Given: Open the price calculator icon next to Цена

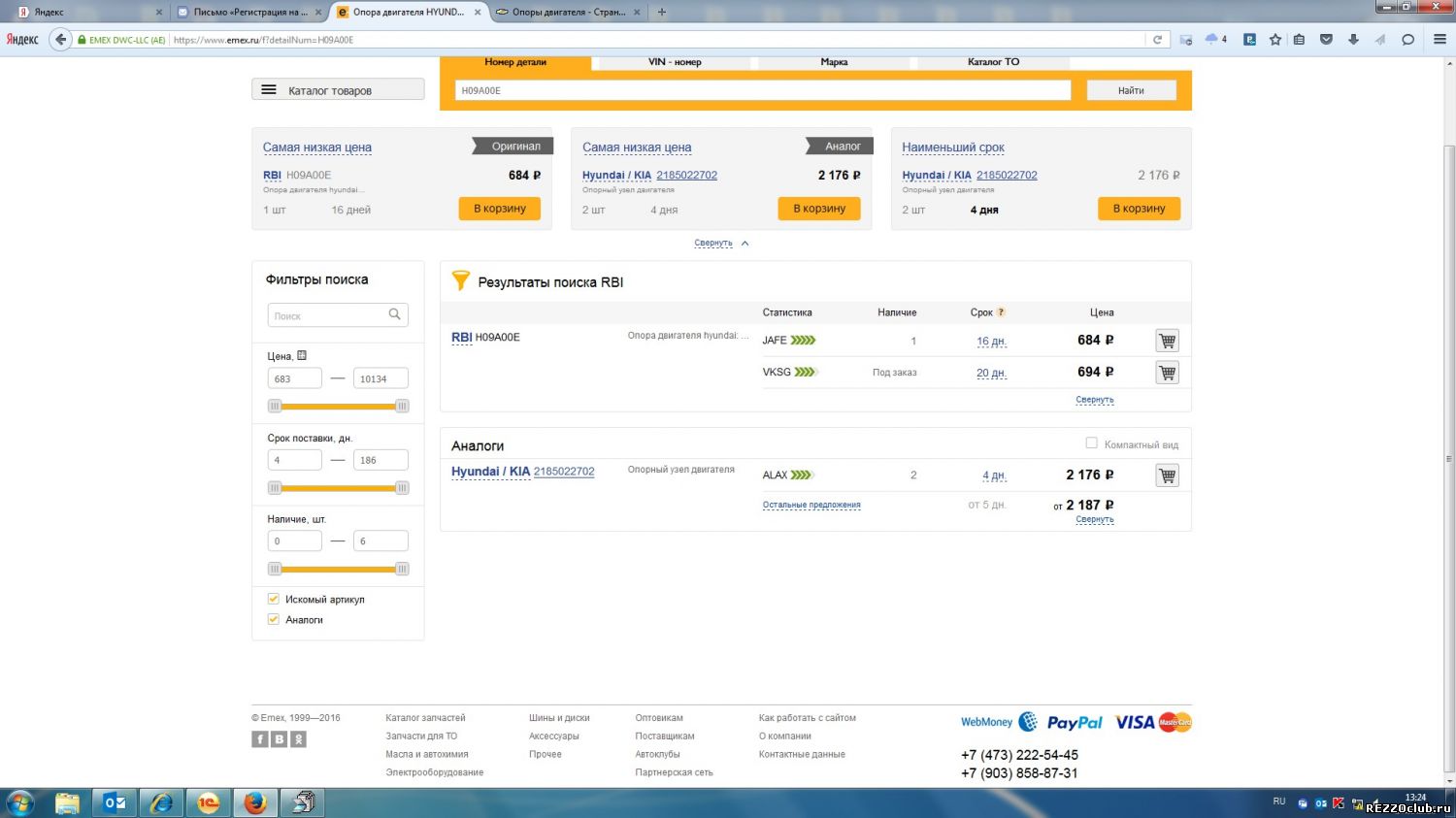Looking at the screenshot, I should coord(302,355).
